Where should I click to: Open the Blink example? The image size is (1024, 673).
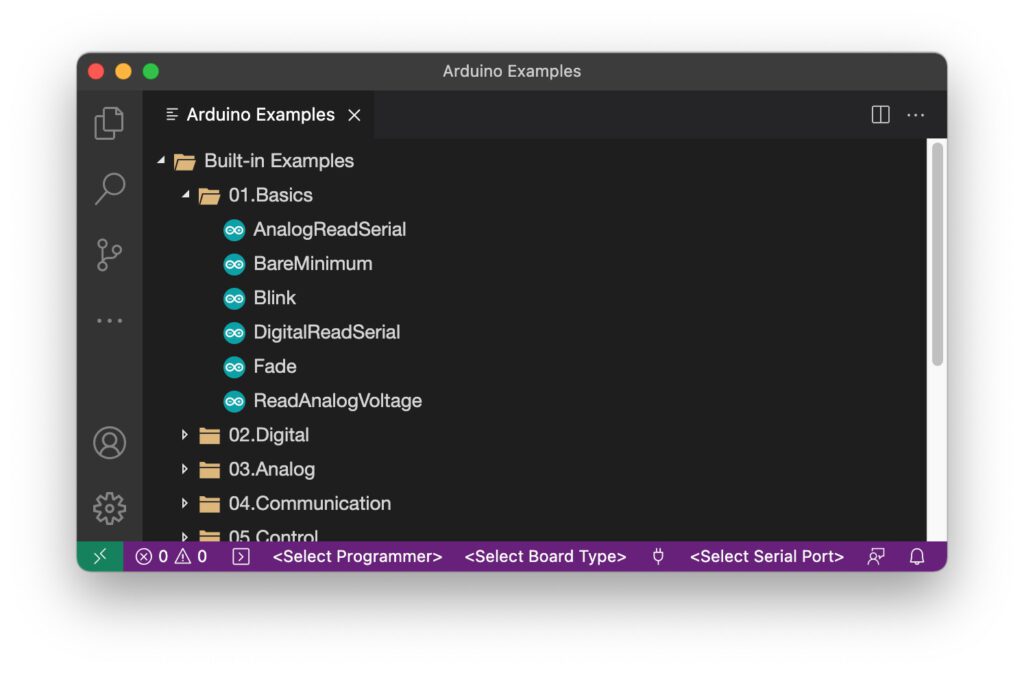[x=274, y=298]
